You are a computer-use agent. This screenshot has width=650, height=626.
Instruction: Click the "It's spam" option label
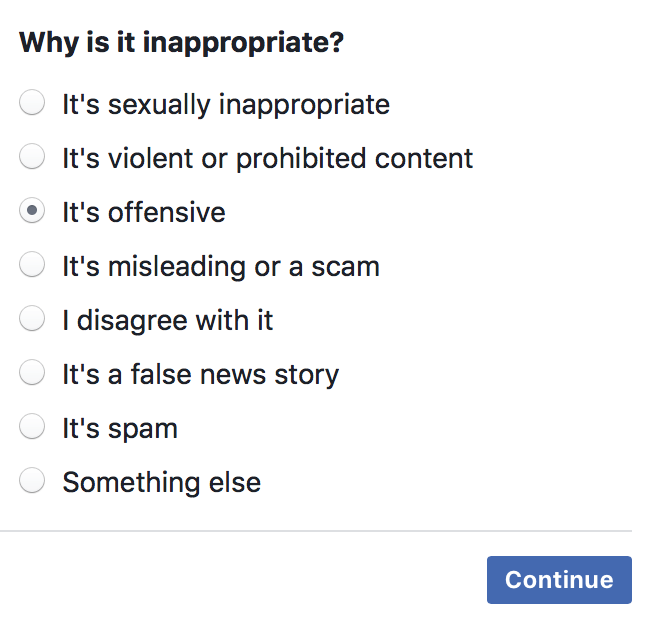(119, 428)
